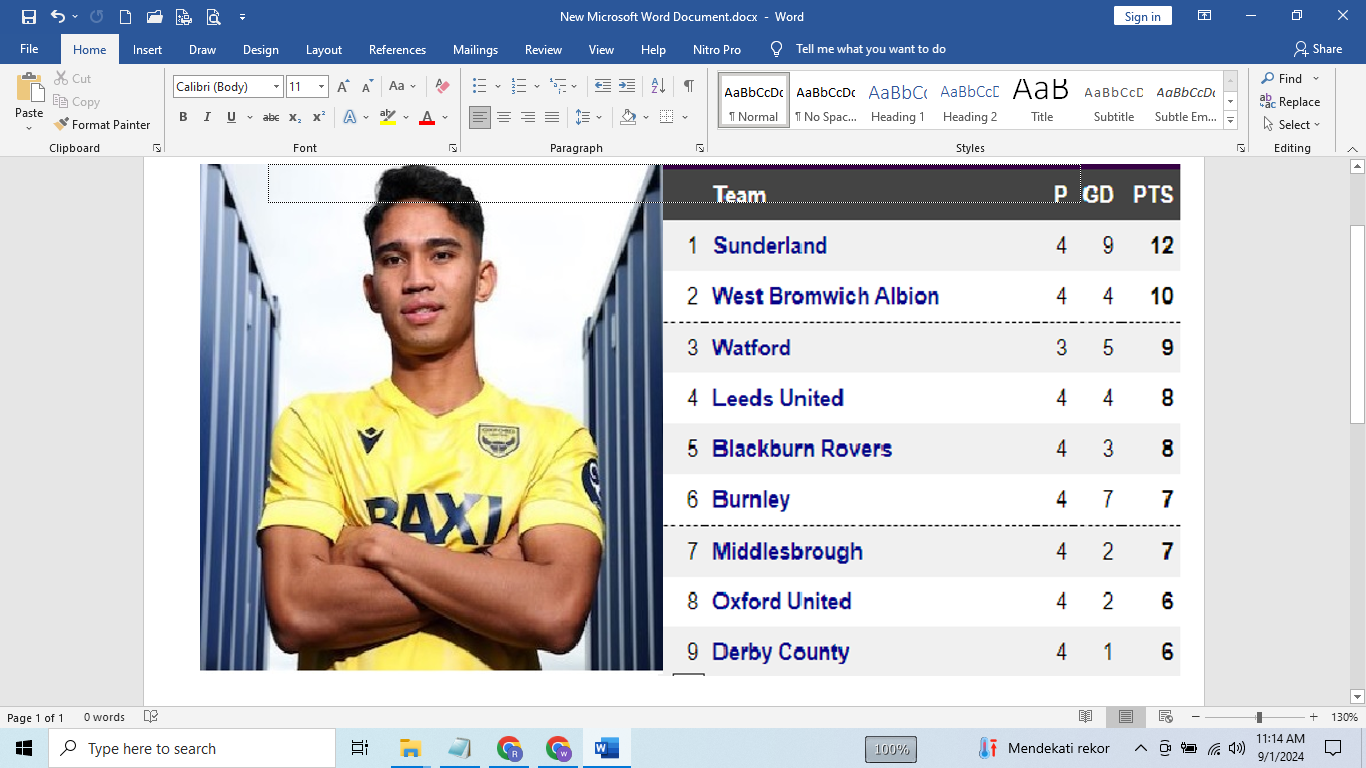The height and width of the screenshot is (768, 1366).
Task: Click the proofing errors icon in status bar
Action: [x=151, y=717]
